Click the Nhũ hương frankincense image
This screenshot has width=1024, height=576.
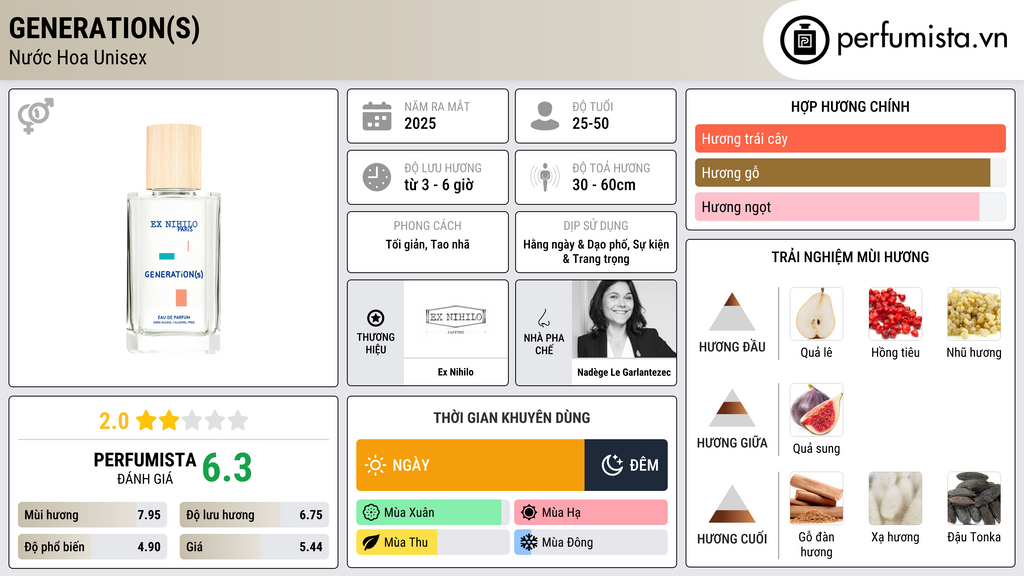coord(974,314)
